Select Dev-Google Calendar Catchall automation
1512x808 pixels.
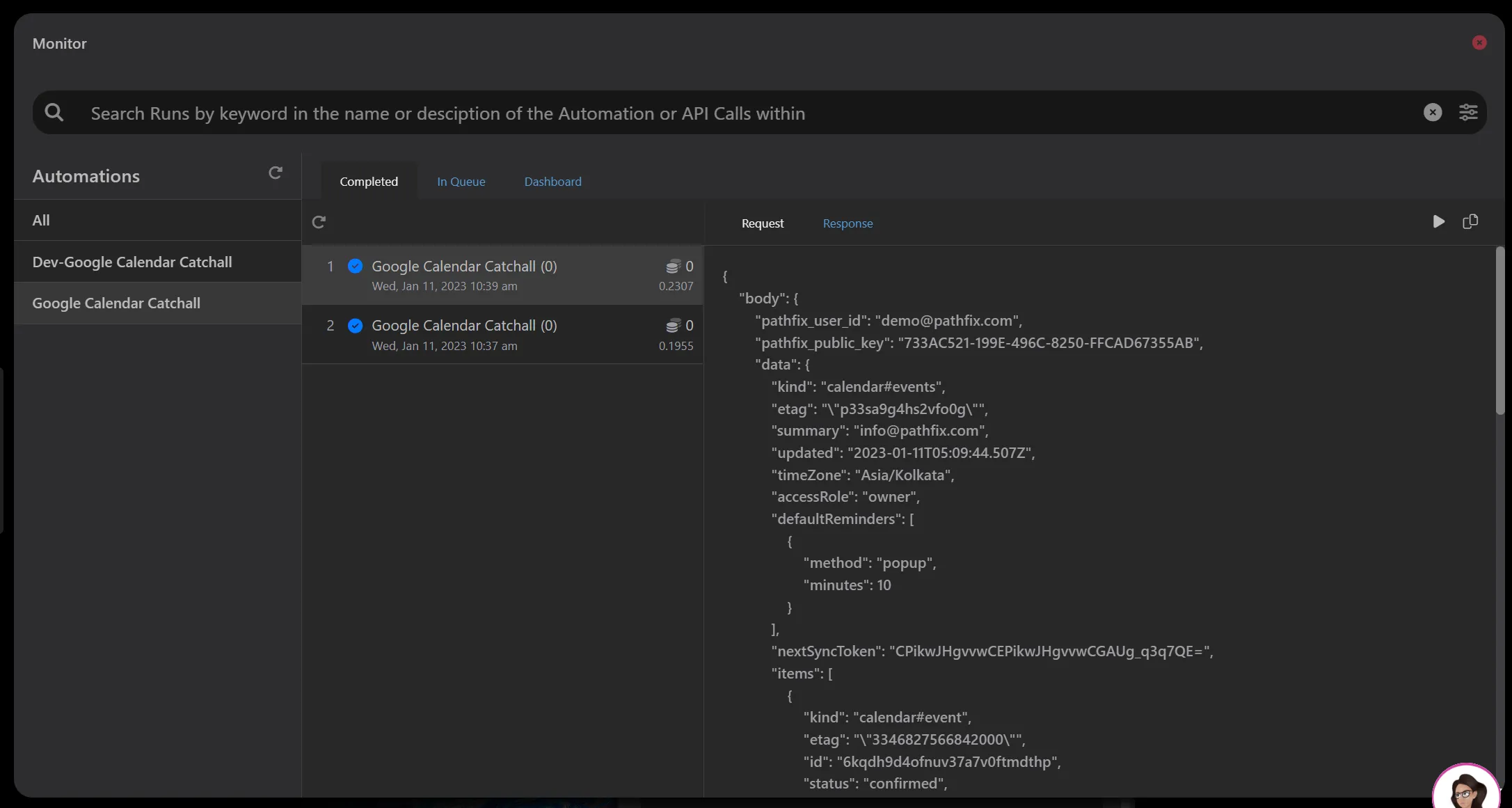coord(157,262)
